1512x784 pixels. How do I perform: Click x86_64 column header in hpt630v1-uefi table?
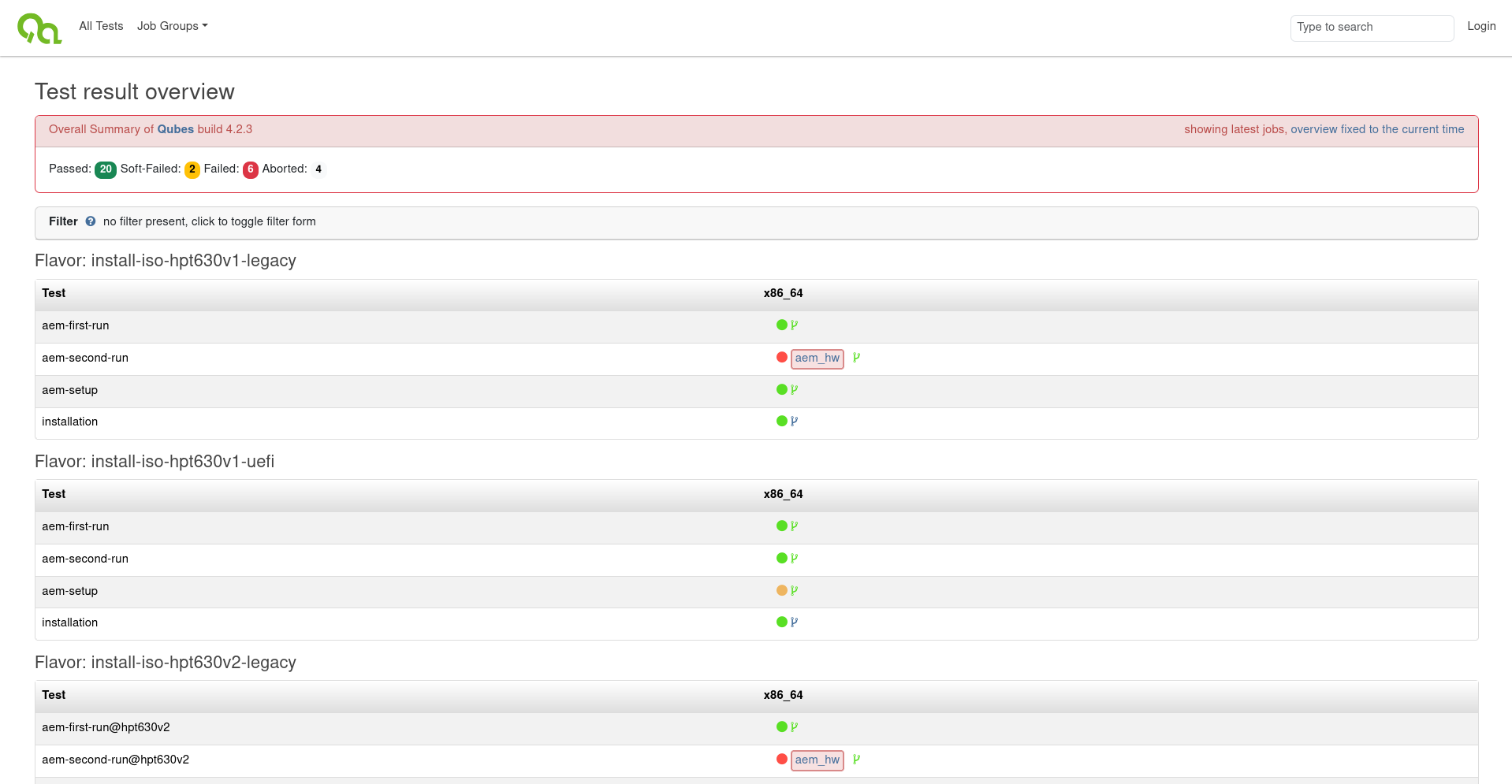click(x=784, y=494)
